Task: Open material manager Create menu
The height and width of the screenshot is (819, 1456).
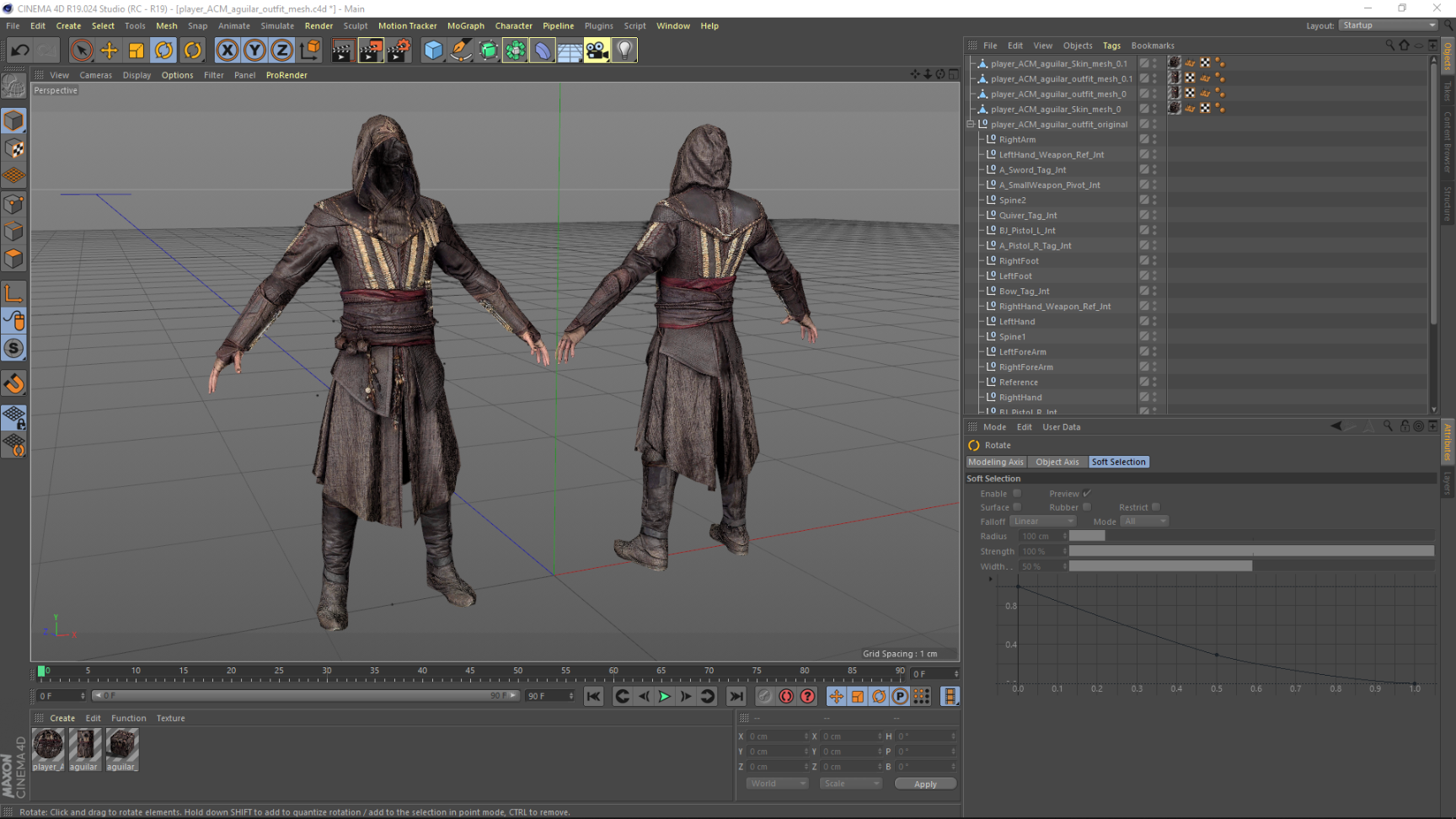Action: (x=62, y=719)
